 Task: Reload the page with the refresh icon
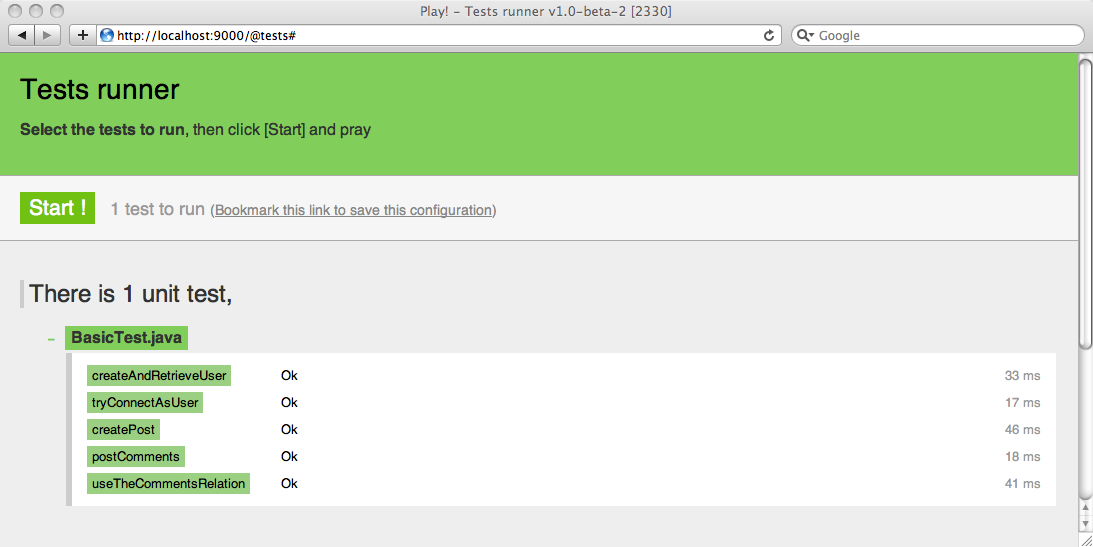769,36
